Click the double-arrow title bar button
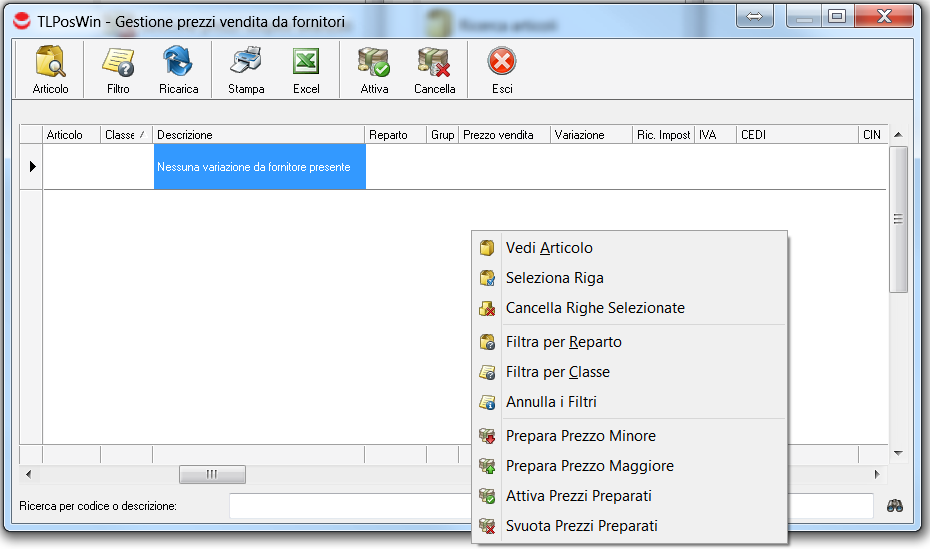The image size is (930, 549). 754,16
